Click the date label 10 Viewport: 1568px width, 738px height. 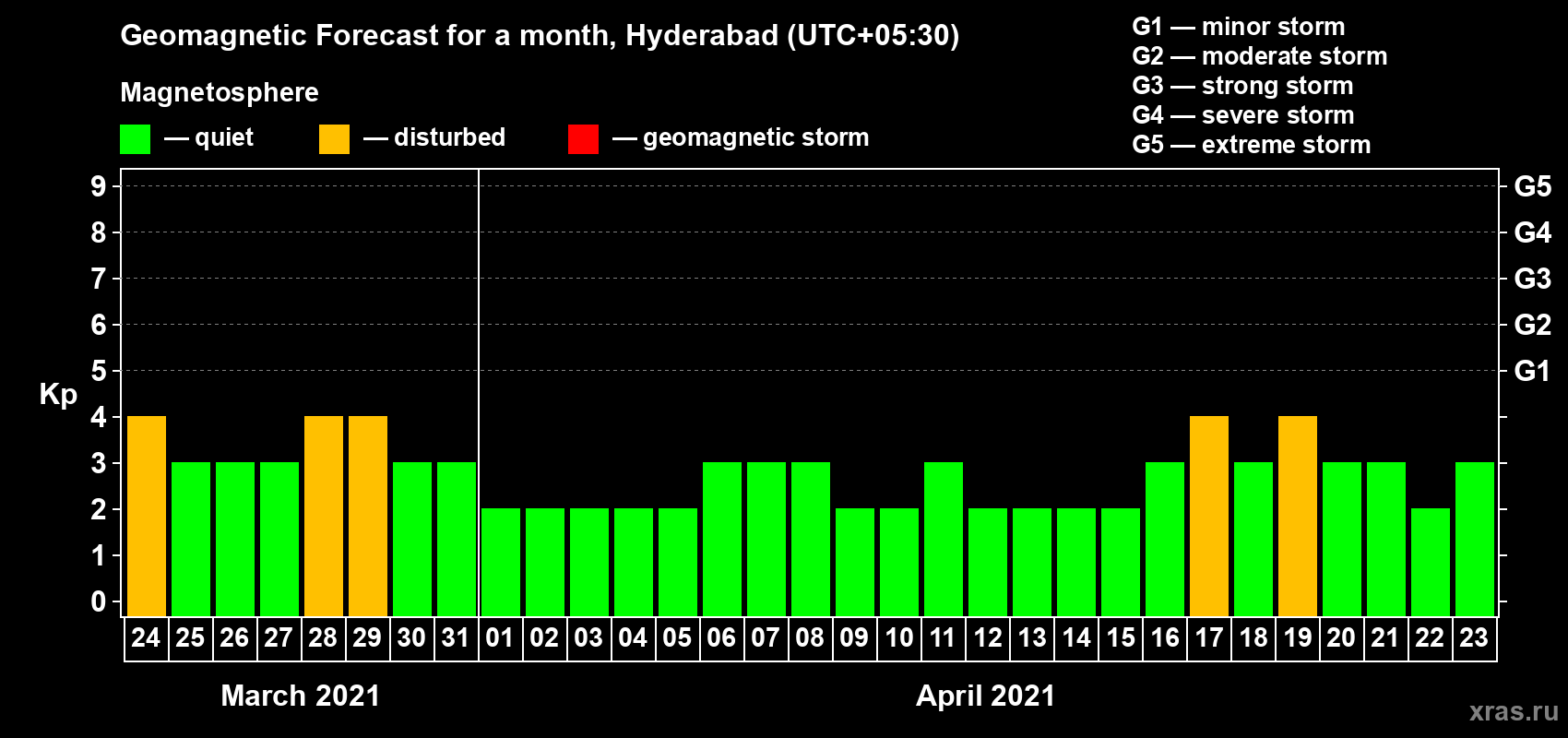click(898, 637)
